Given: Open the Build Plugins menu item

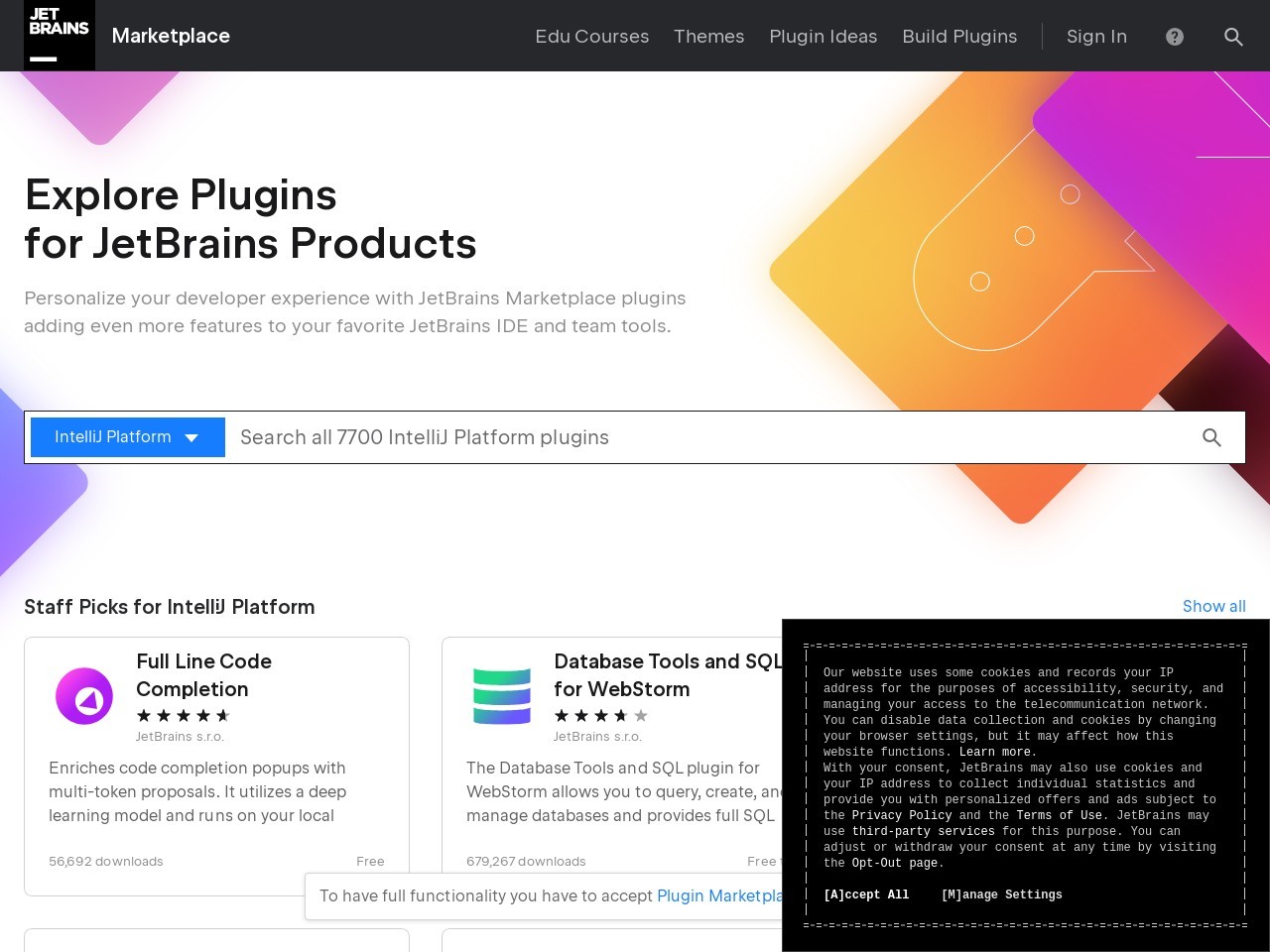Looking at the screenshot, I should 959,37.
